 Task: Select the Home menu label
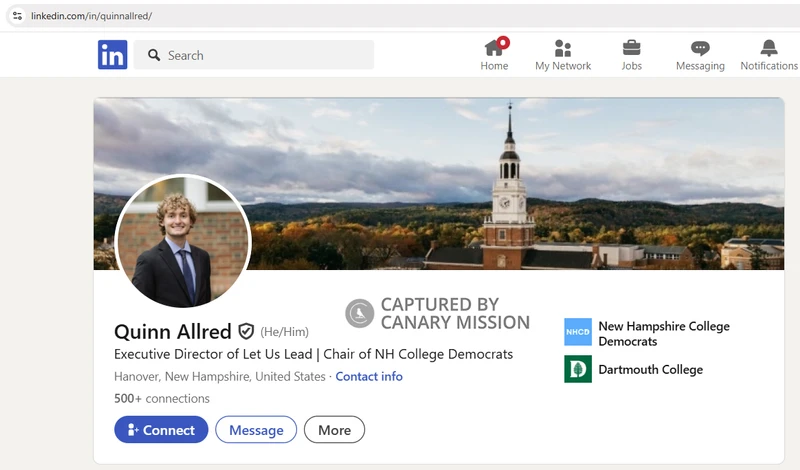tap(494, 66)
